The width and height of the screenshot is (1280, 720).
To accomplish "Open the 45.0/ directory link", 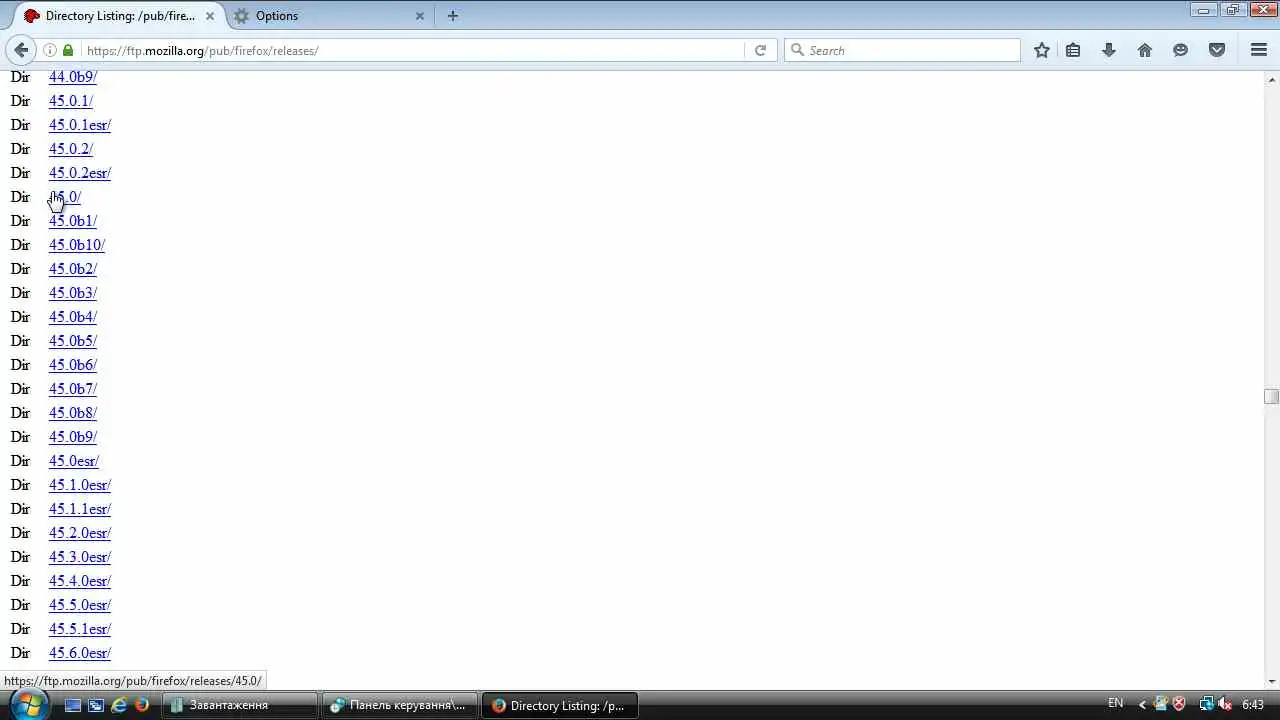I will click(65, 197).
